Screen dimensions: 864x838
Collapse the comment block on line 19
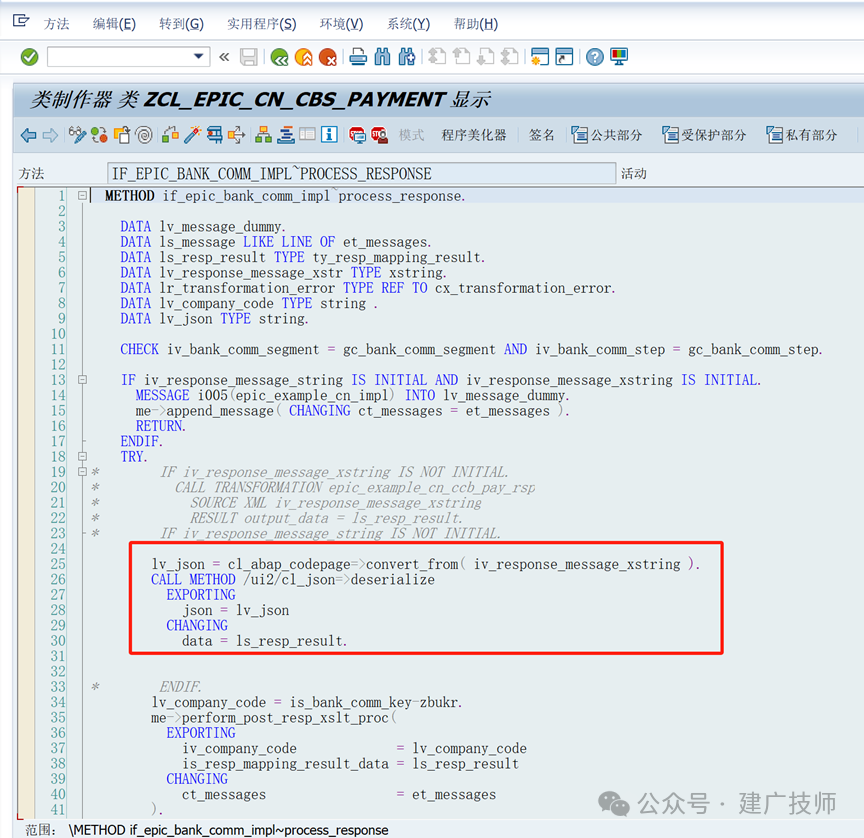pos(82,472)
